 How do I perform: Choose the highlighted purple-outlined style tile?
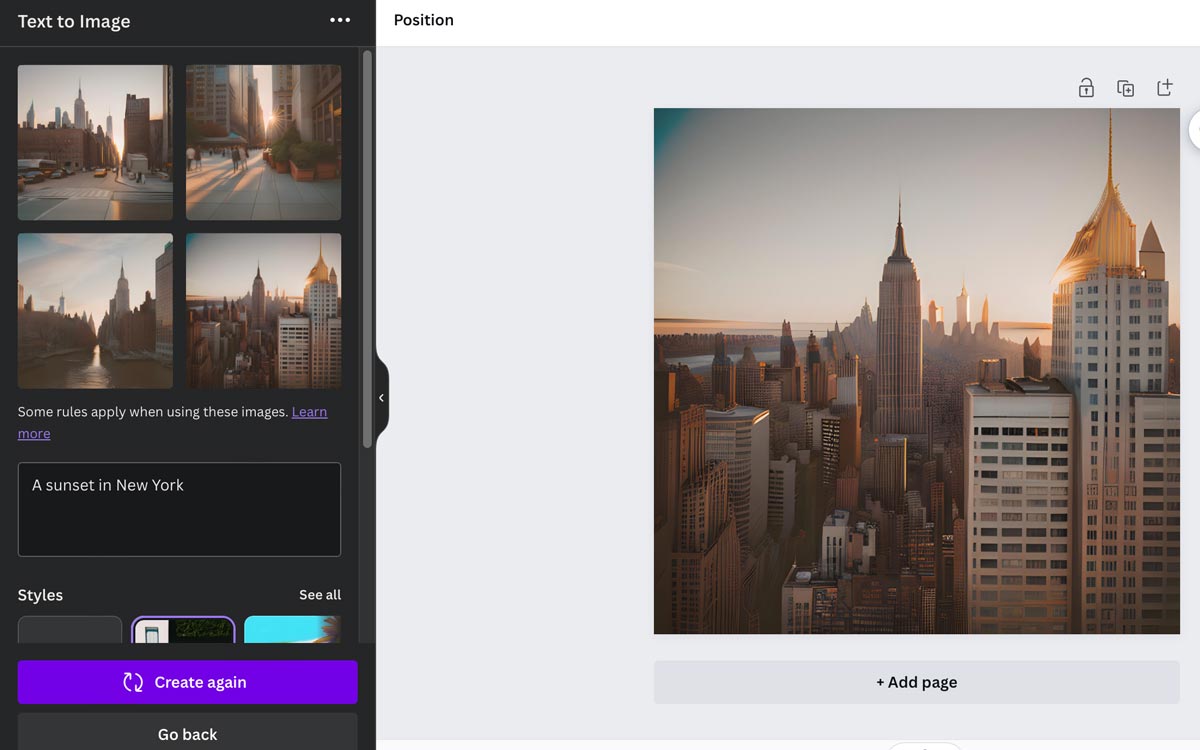pyautogui.click(x=184, y=630)
